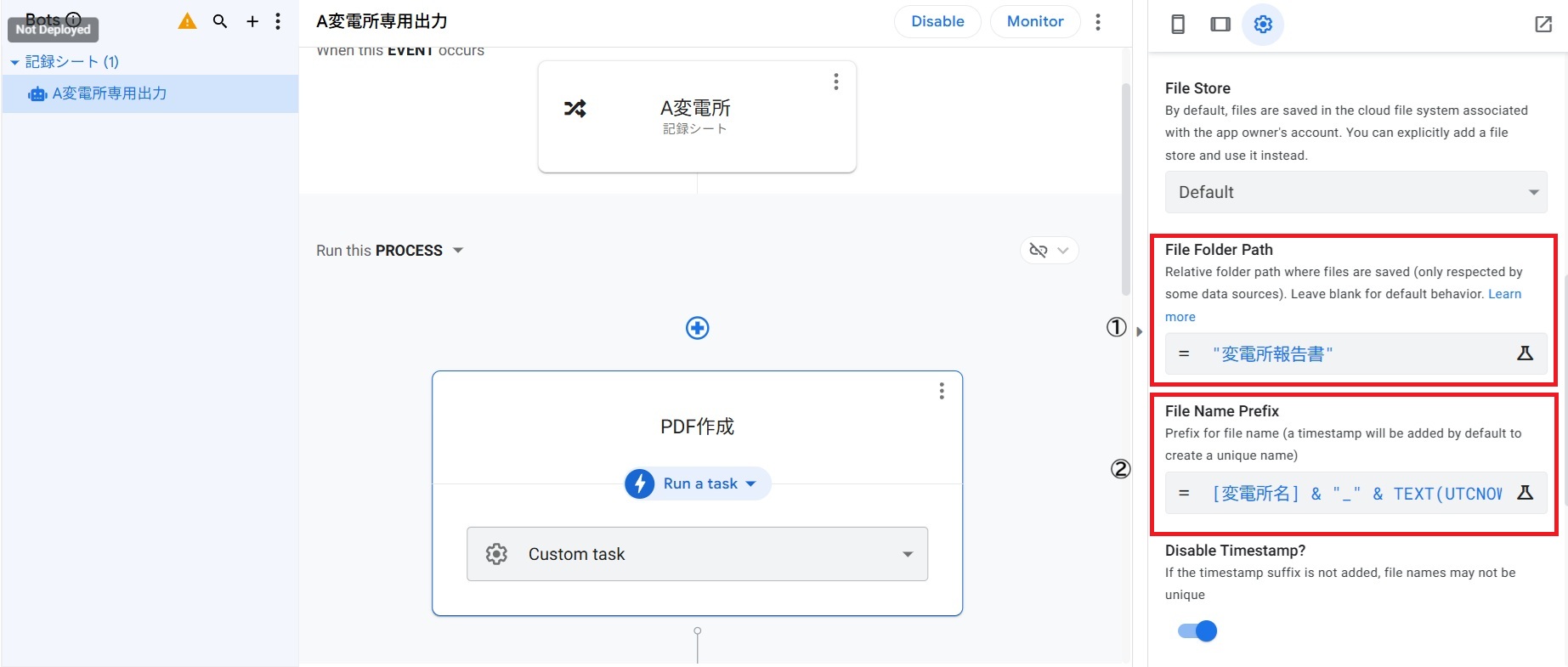Open the PDF作成 step three-dot menu
The image size is (1568, 667).
(x=941, y=391)
